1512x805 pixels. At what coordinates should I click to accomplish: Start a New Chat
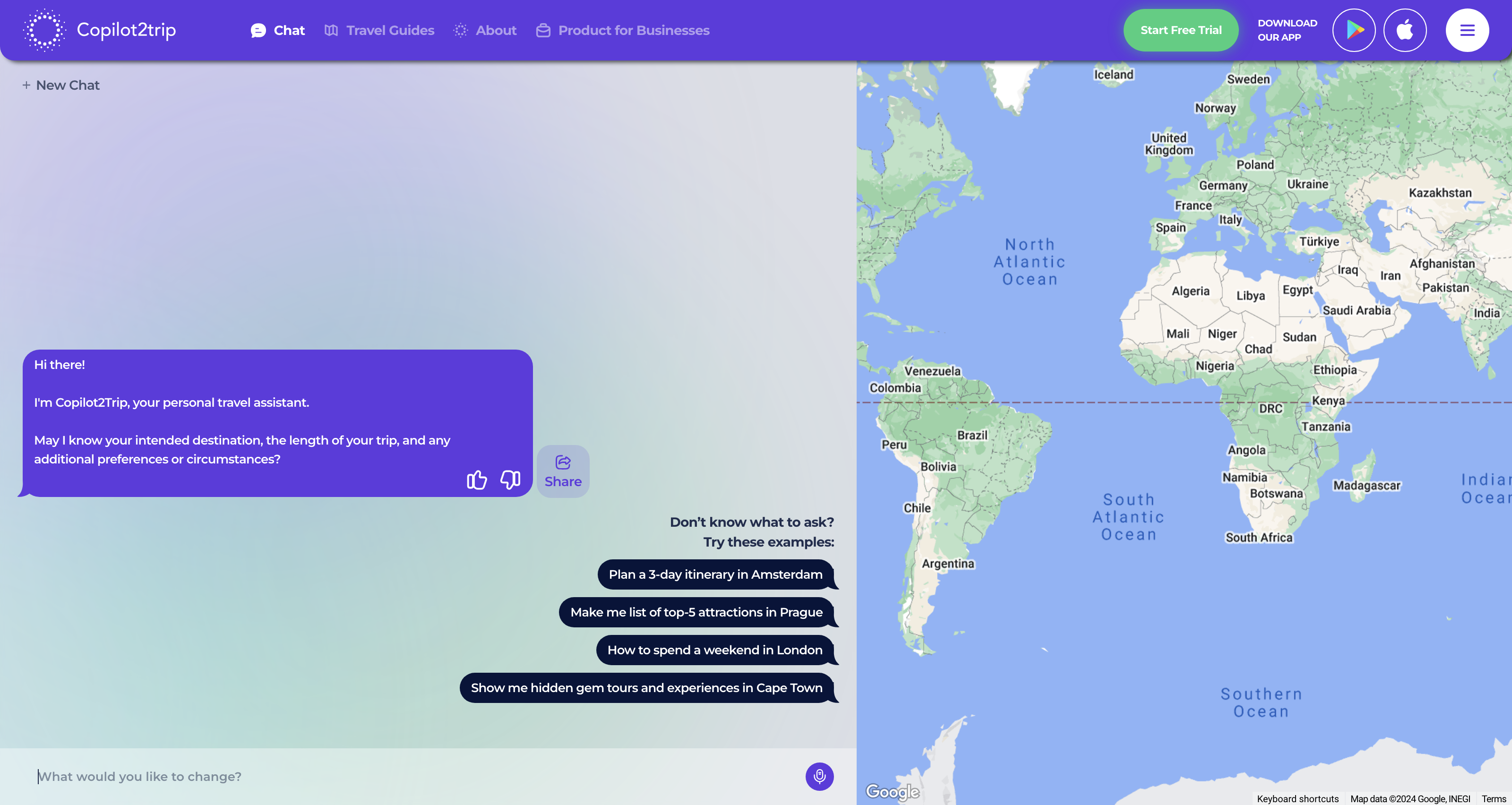(61, 85)
